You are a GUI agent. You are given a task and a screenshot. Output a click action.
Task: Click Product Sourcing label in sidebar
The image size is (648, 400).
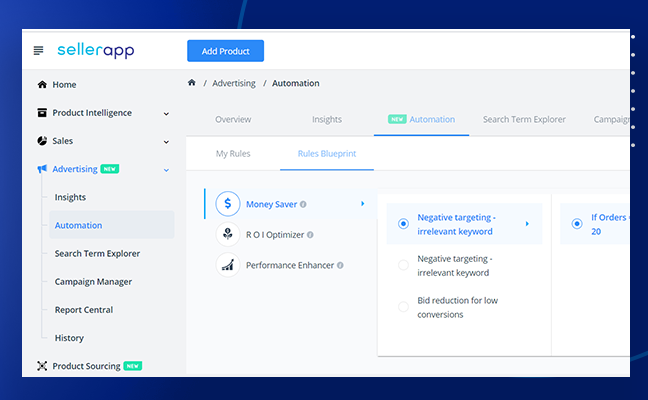tap(86, 366)
